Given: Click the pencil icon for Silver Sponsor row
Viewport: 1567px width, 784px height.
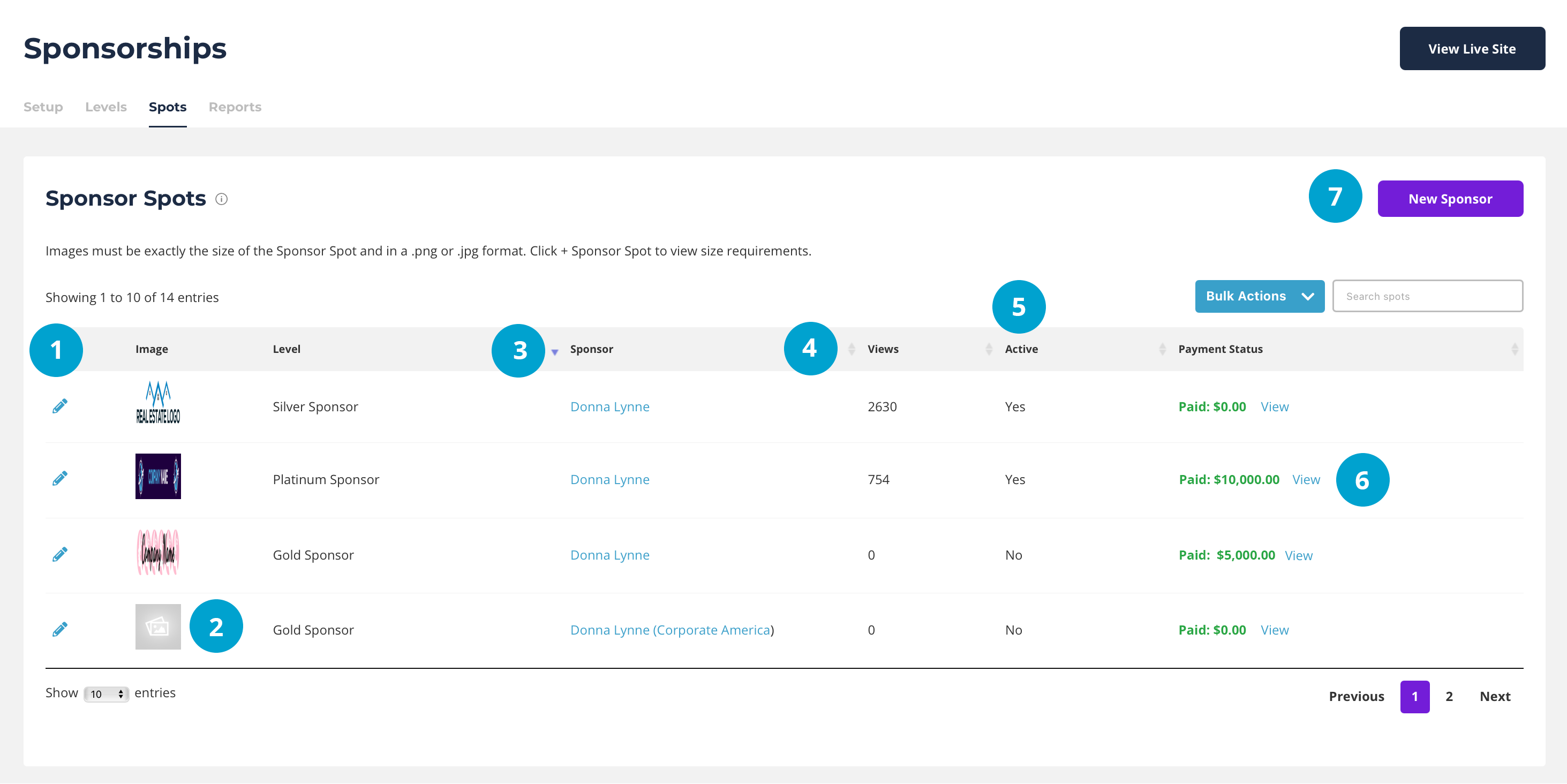Looking at the screenshot, I should [59, 406].
